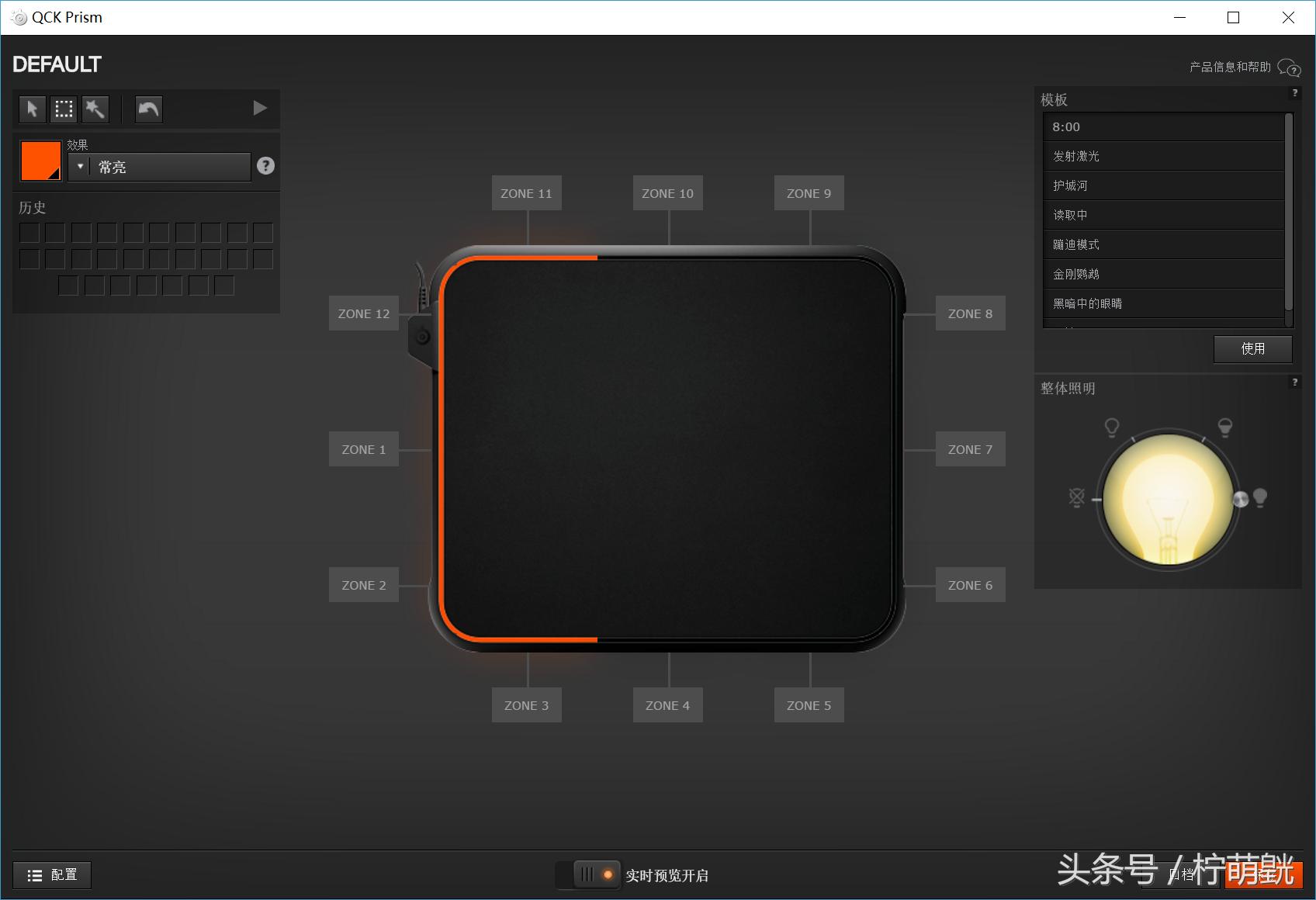Click the 使用 button to apply template
This screenshot has height=900, width=1316.
[x=1253, y=349]
